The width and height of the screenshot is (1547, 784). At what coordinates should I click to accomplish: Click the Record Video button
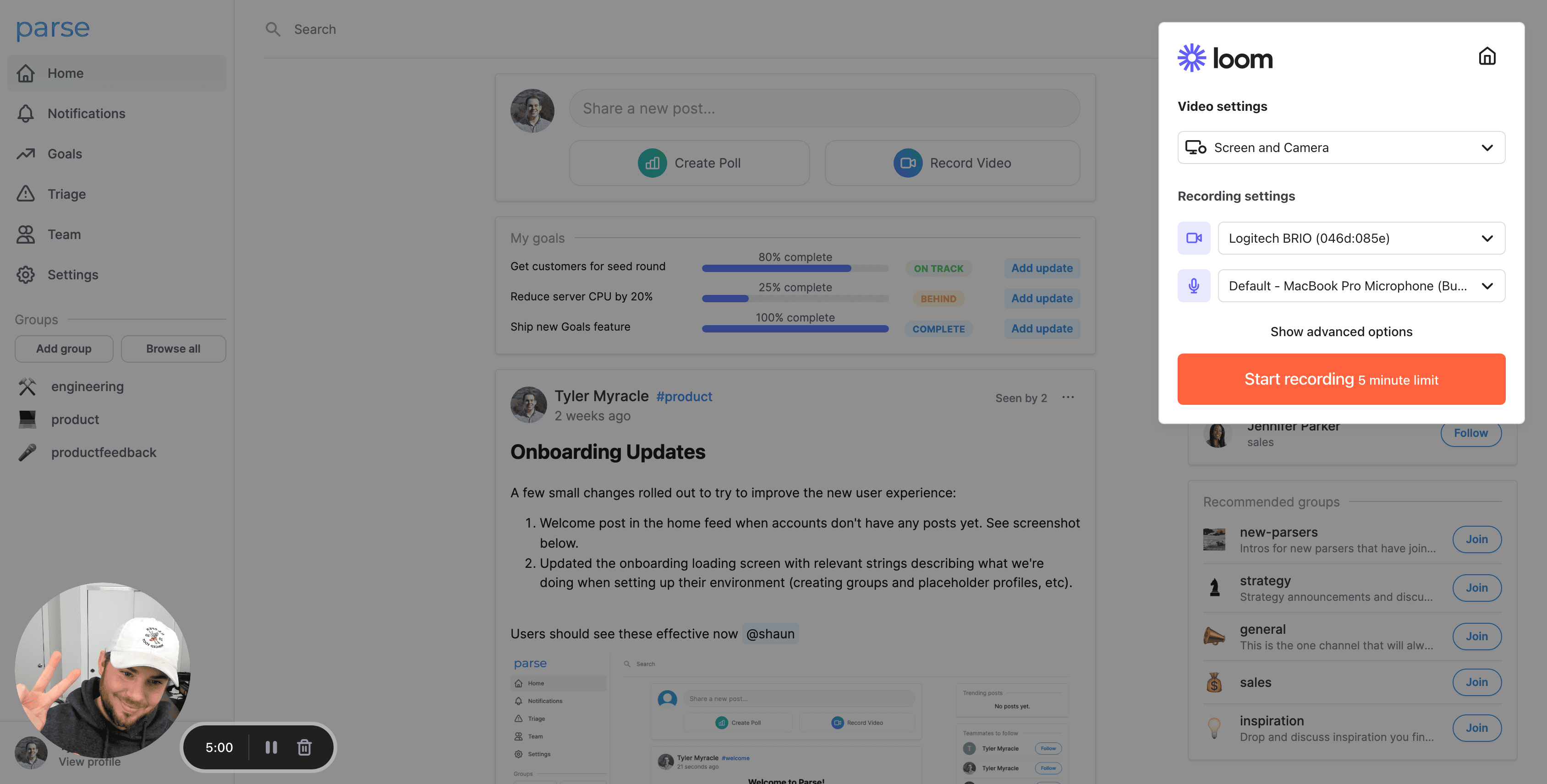(952, 163)
